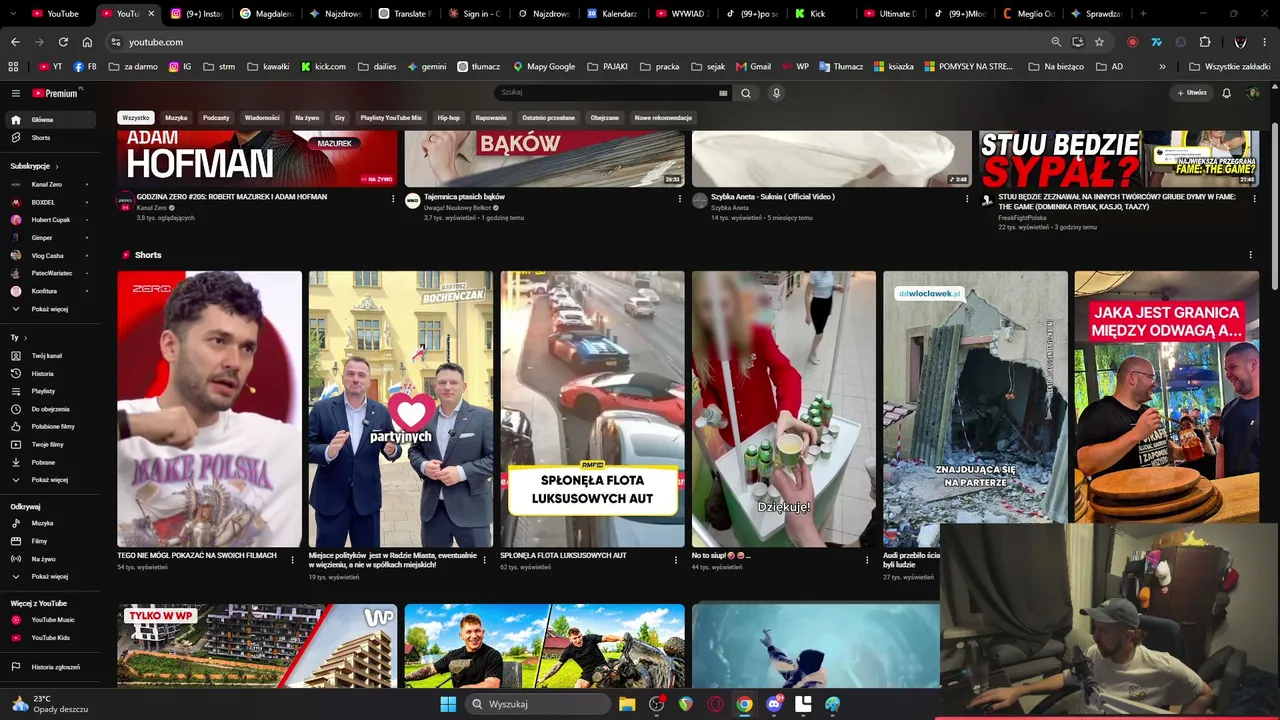
Task: Explore Filmy in the Odkrywaj section
Action: tap(48, 541)
